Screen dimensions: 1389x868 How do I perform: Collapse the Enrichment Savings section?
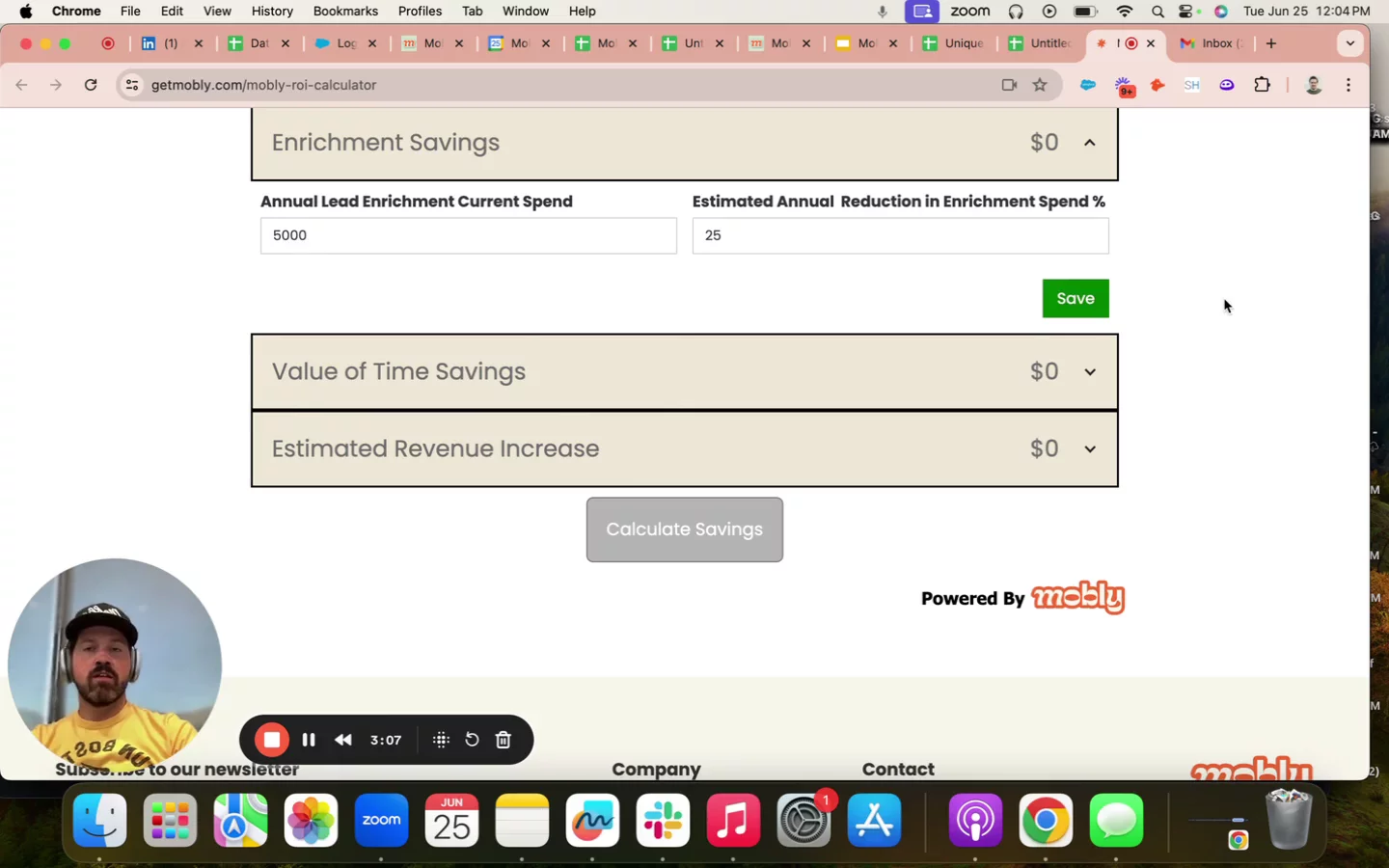click(1090, 143)
